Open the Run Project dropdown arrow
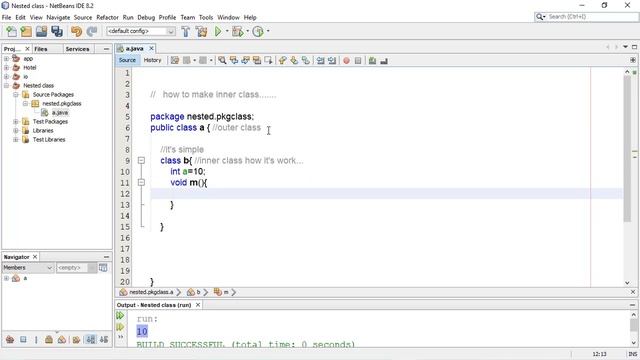Viewport: 640px width, 360px height. click(x=227, y=31)
